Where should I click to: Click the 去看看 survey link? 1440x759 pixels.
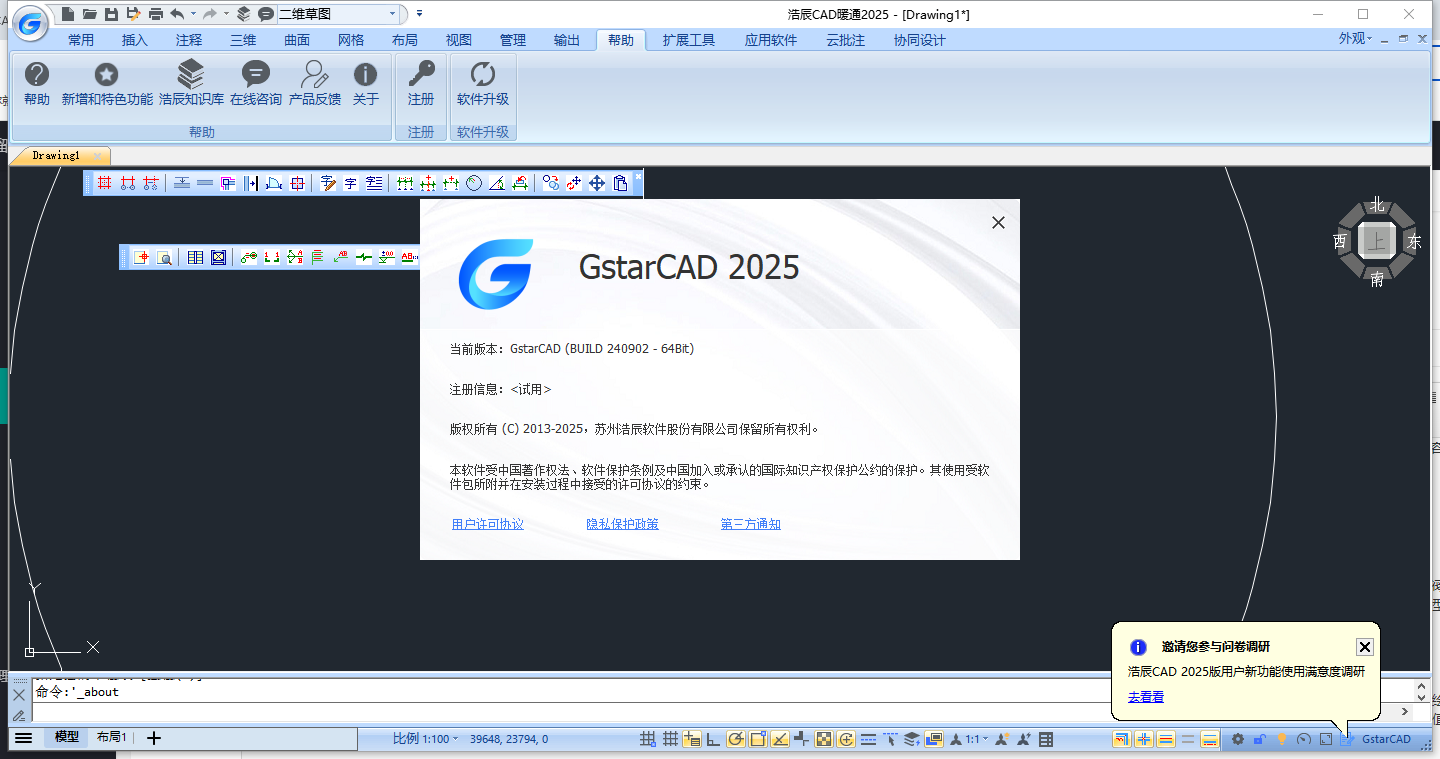[1146, 697]
